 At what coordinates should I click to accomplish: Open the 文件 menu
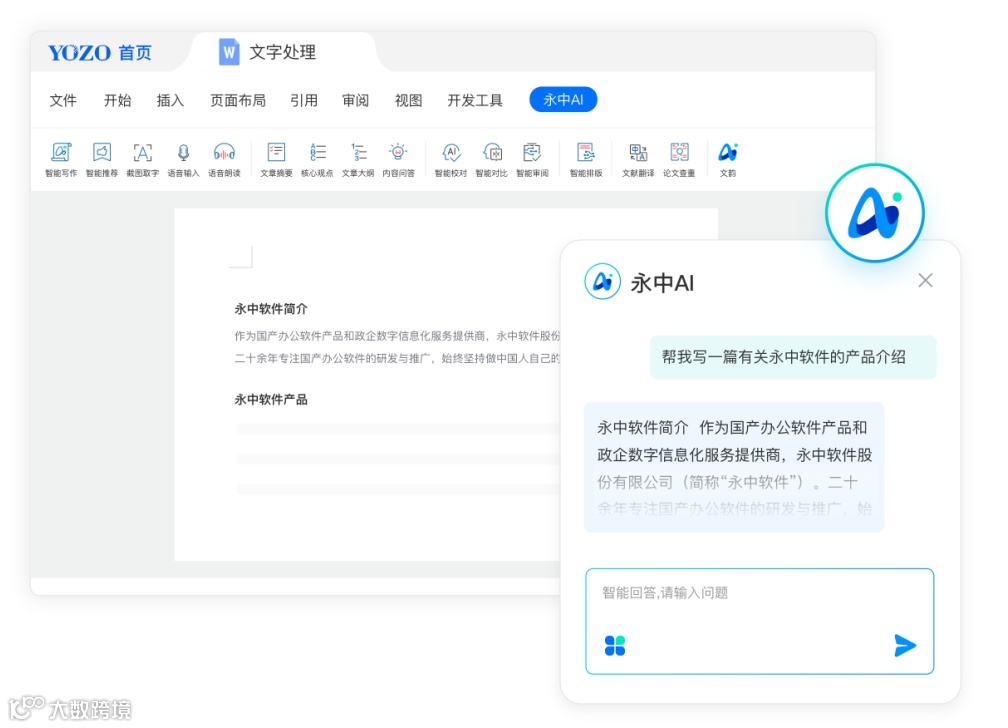coord(63,100)
